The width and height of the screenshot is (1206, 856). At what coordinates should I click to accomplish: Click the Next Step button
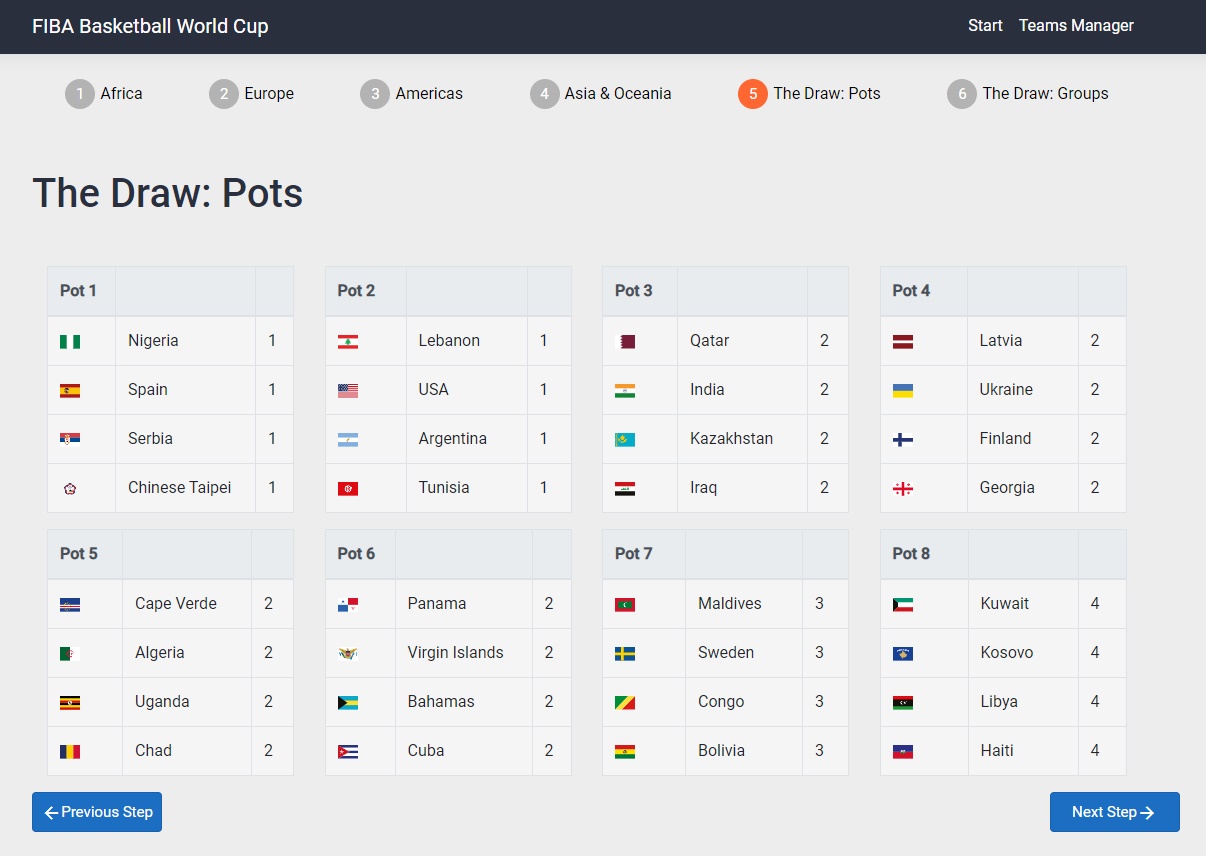[x=1115, y=812]
